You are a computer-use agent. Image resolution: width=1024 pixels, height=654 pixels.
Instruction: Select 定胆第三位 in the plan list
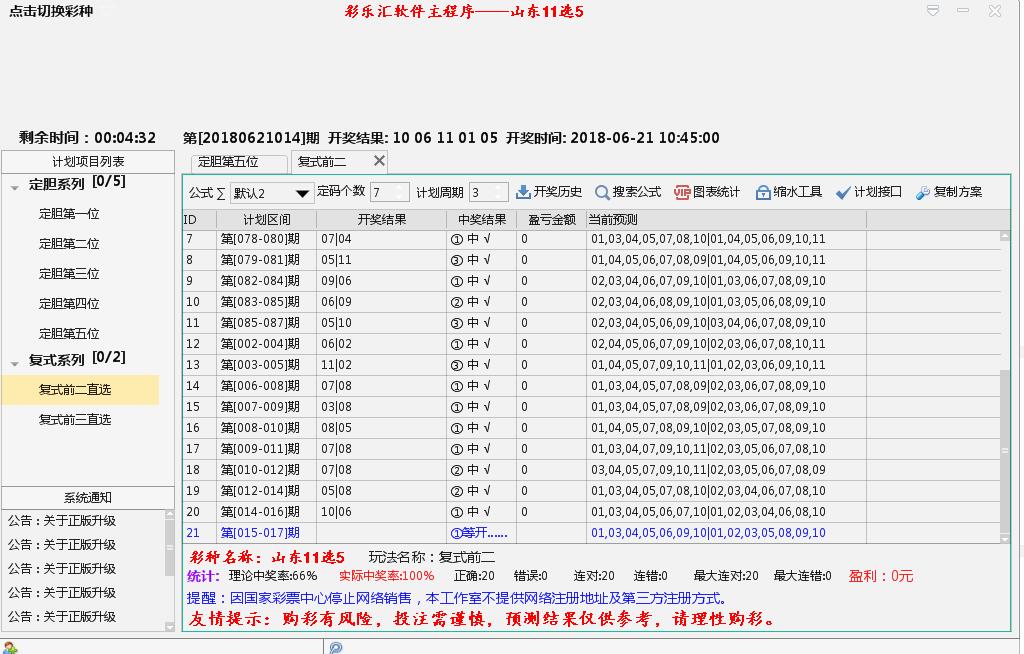(x=69, y=274)
